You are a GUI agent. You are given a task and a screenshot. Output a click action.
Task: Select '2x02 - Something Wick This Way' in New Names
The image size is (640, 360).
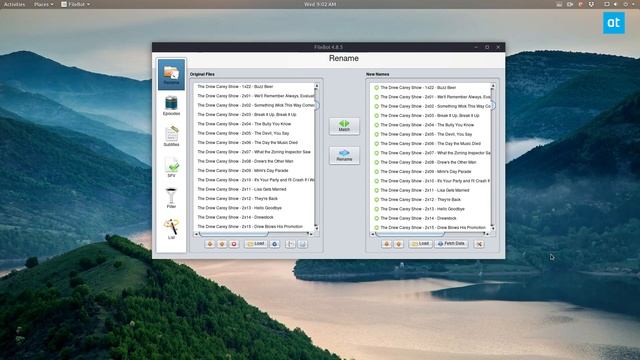coord(431,106)
